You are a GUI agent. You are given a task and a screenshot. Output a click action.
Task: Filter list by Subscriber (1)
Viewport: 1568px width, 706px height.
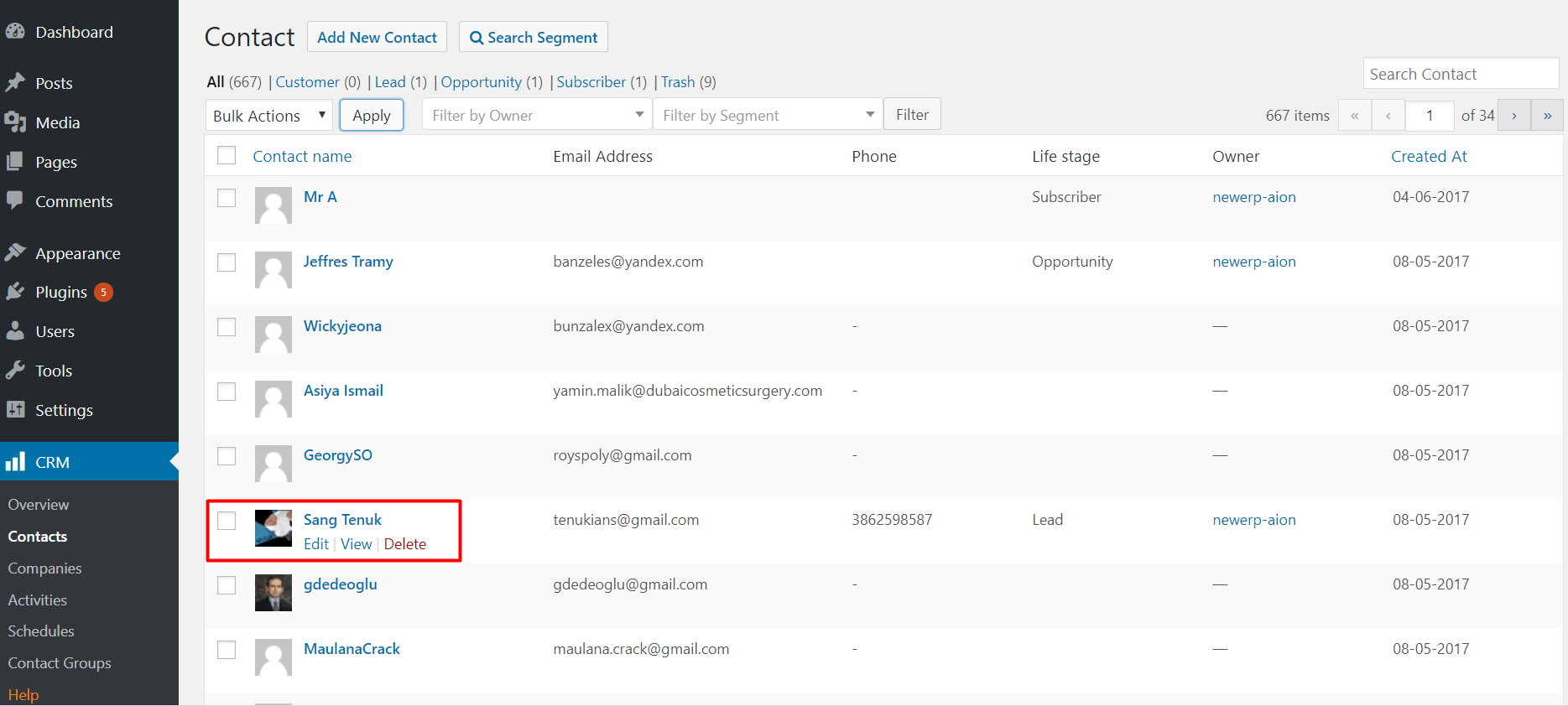pyautogui.click(x=602, y=82)
